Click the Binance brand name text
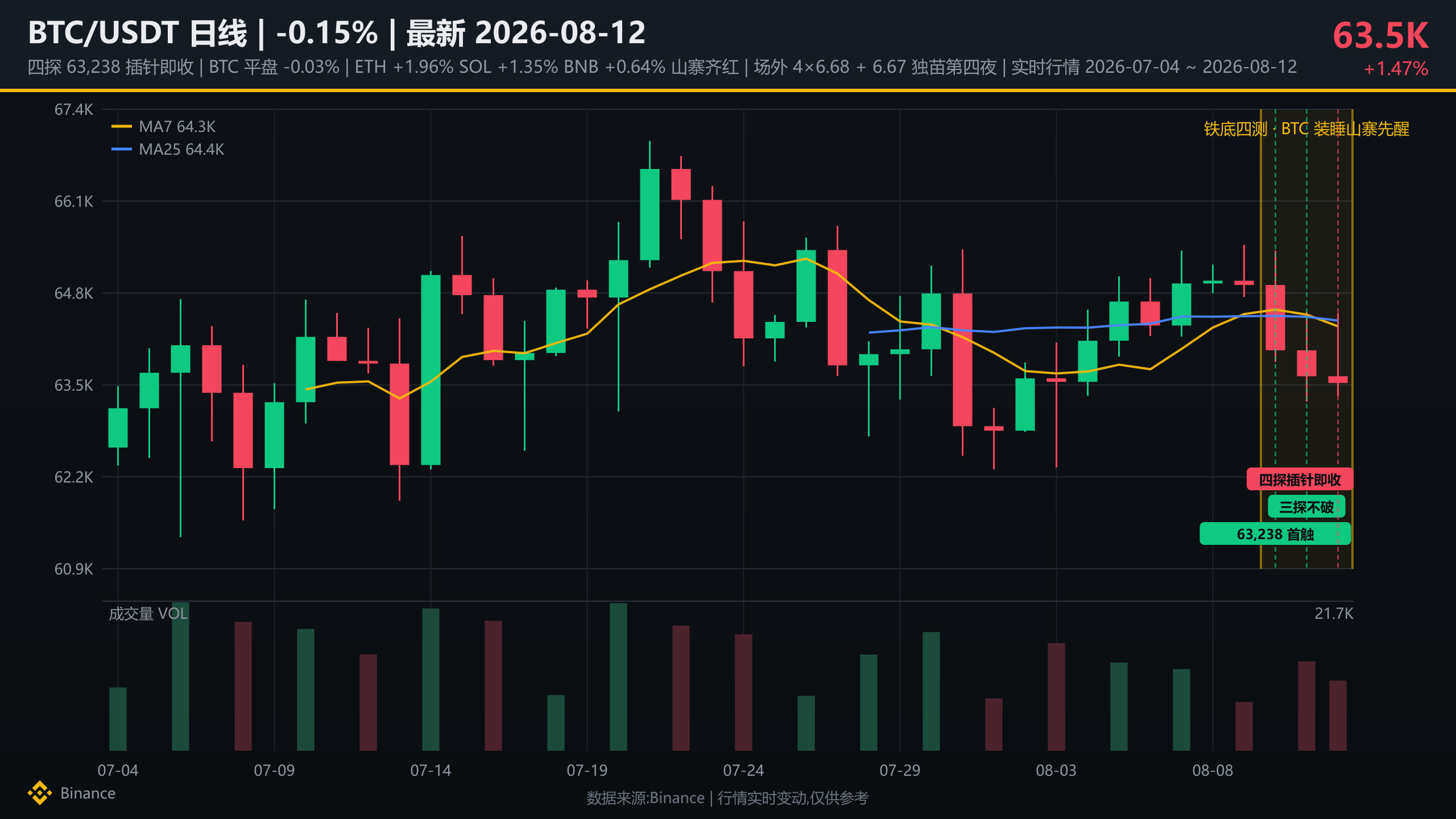This screenshot has width=1456, height=819. (x=88, y=793)
